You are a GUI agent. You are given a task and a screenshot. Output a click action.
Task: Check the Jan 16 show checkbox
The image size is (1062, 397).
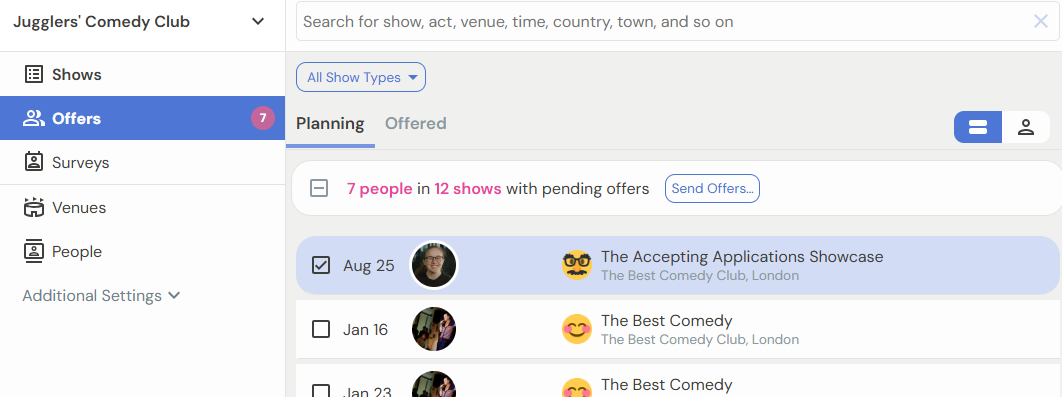[x=321, y=329]
